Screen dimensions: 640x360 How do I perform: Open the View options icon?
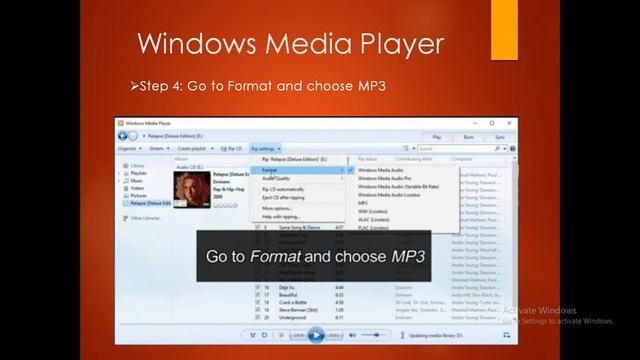(x=406, y=149)
